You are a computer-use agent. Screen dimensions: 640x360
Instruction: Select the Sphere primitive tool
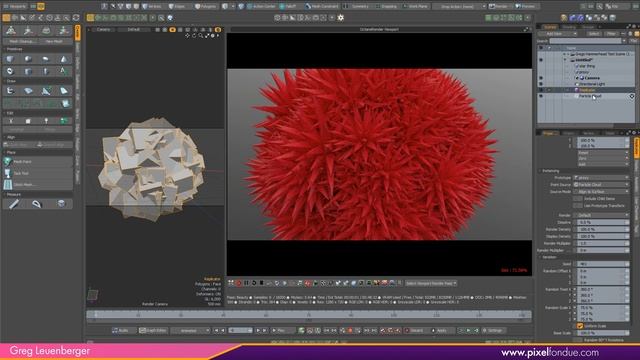(x=28, y=59)
